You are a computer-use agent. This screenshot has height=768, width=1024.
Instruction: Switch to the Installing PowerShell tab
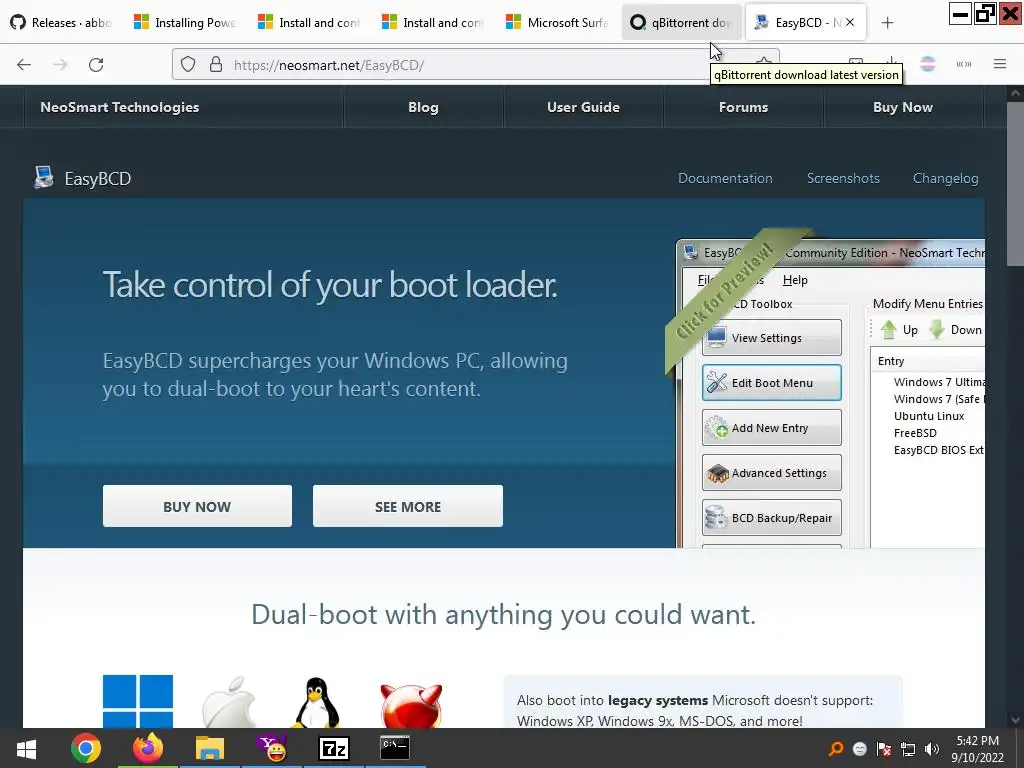point(185,22)
